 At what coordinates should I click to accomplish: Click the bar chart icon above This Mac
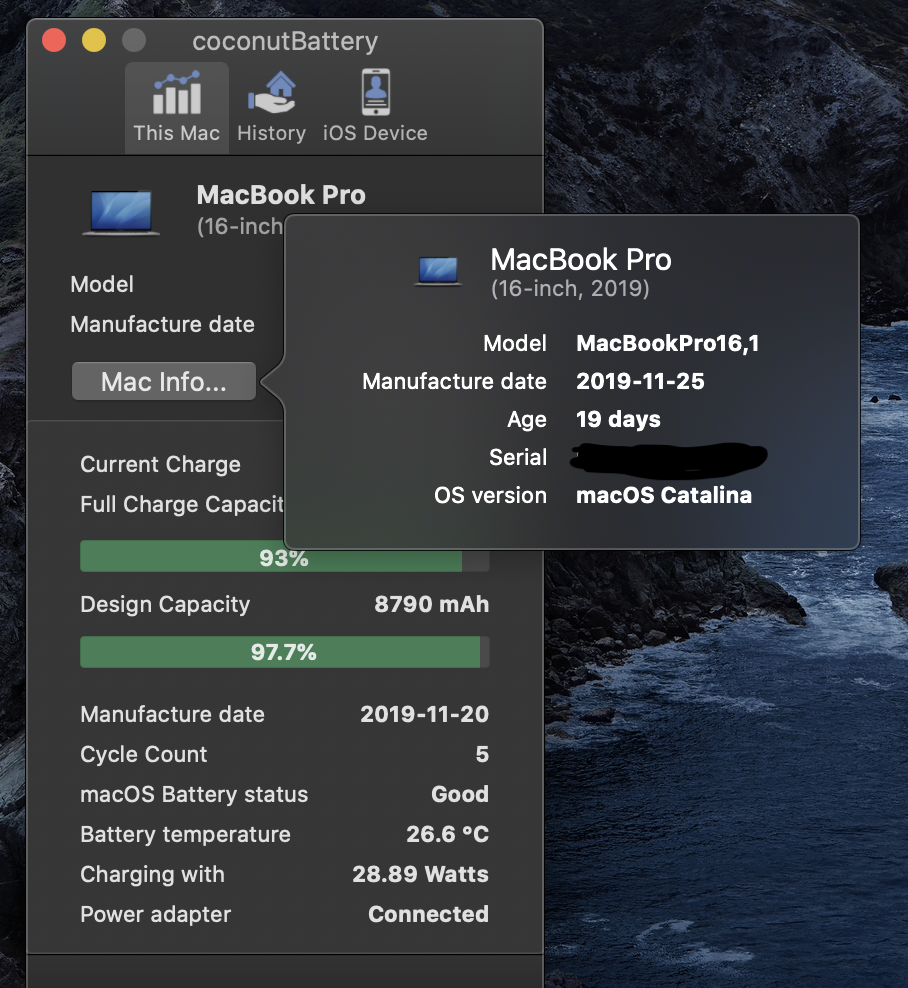coord(176,93)
